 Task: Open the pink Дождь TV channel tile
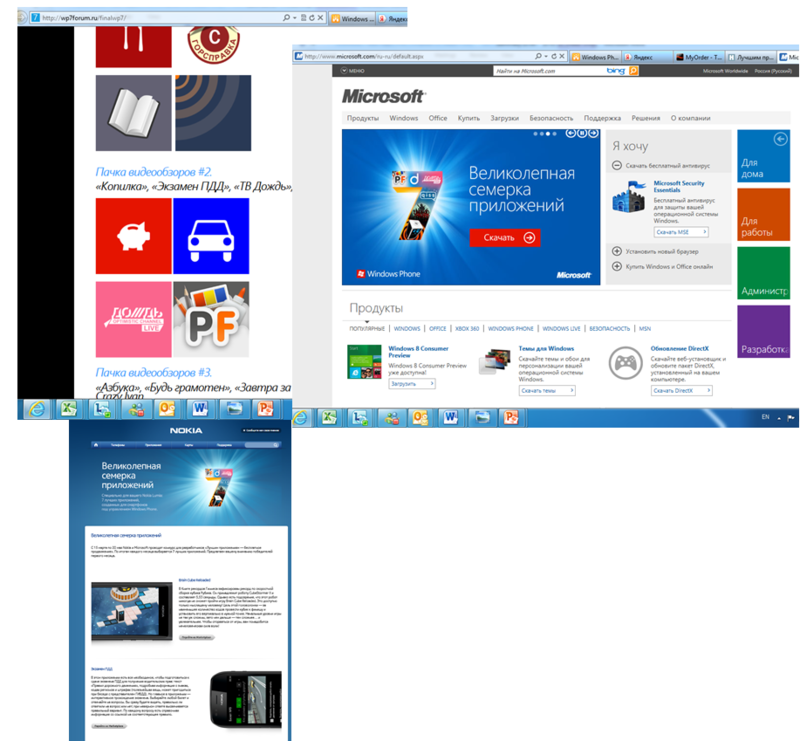[x=134, y=319]
